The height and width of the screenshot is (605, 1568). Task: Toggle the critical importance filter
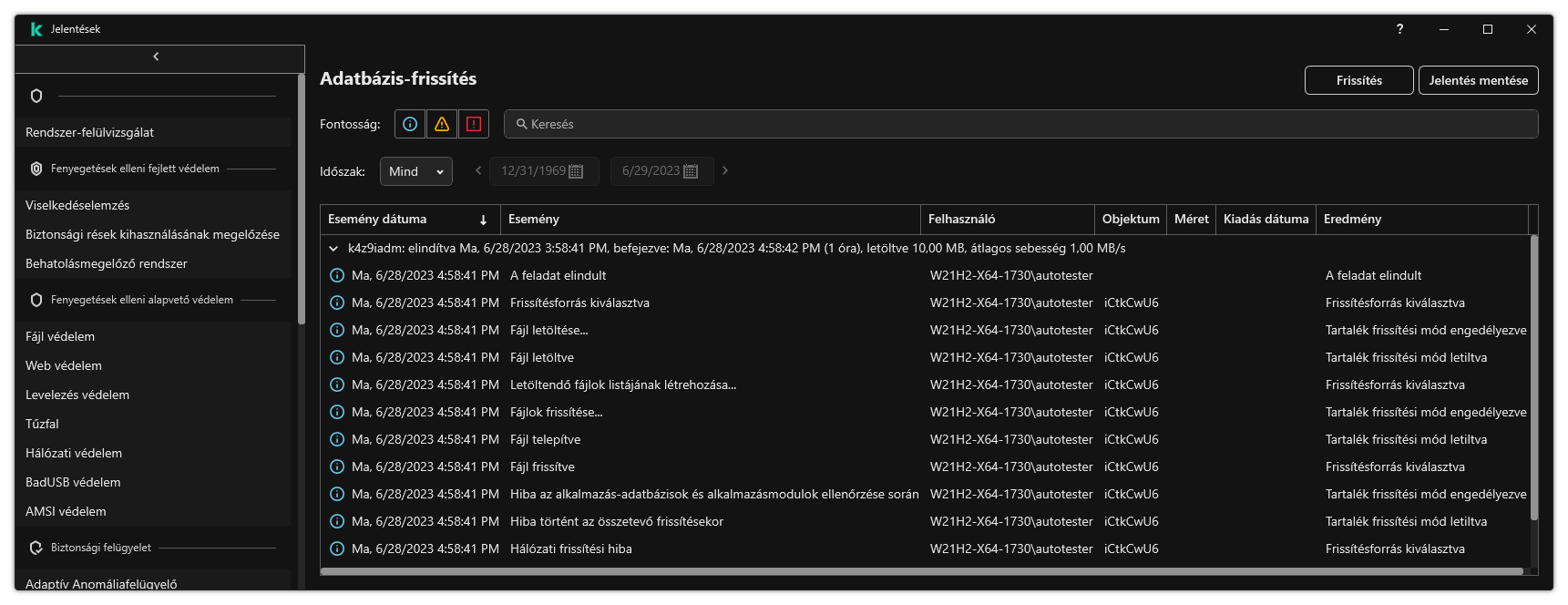point(474,124)
